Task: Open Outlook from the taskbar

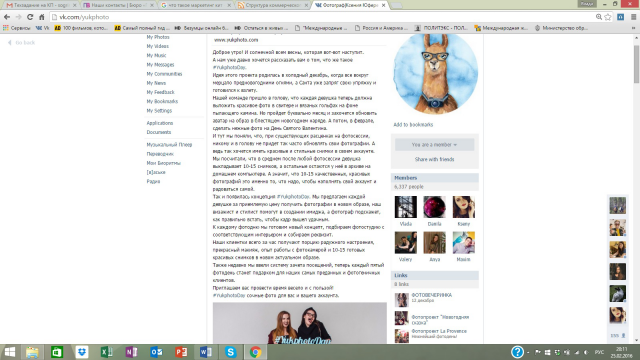Action: tap(156, 352)
